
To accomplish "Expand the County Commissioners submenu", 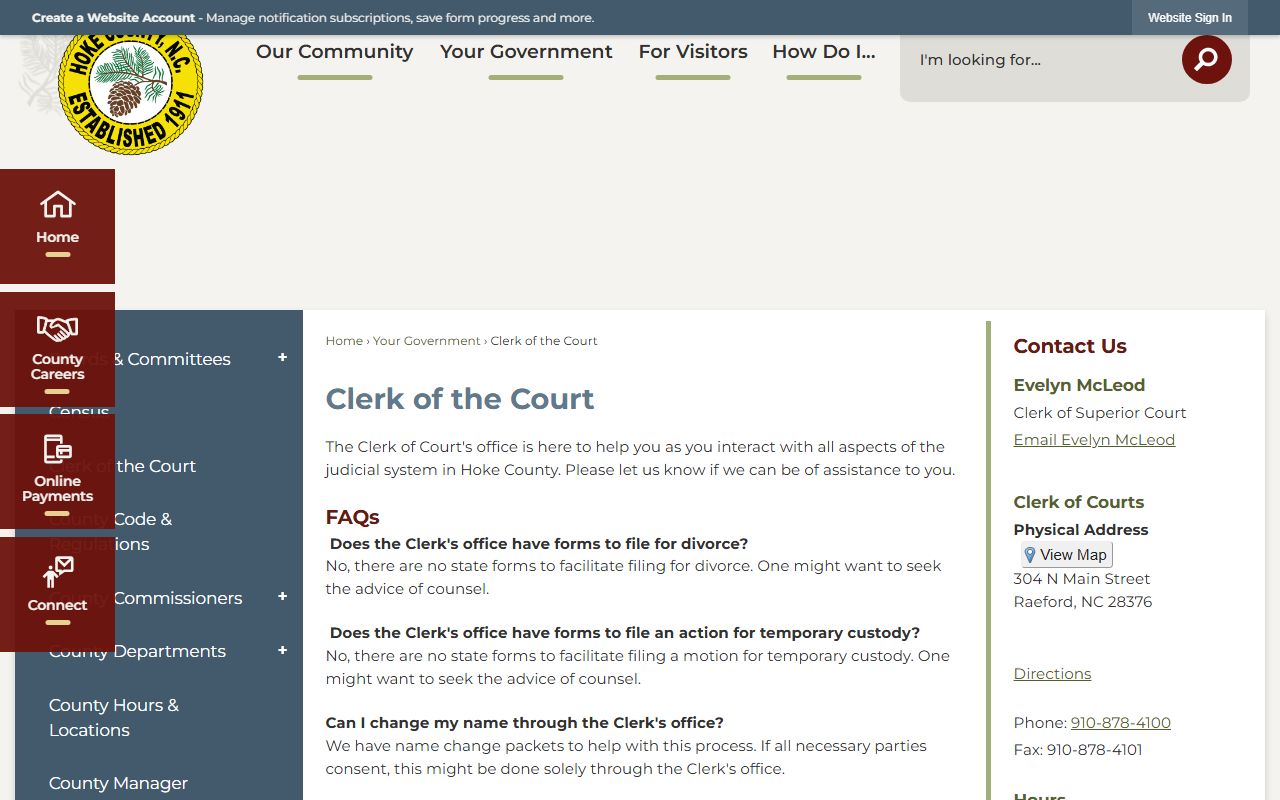I will (282, 597).
